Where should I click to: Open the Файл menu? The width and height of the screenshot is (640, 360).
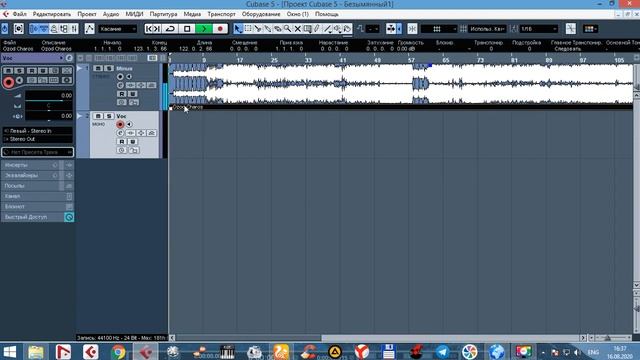point(20,14)
